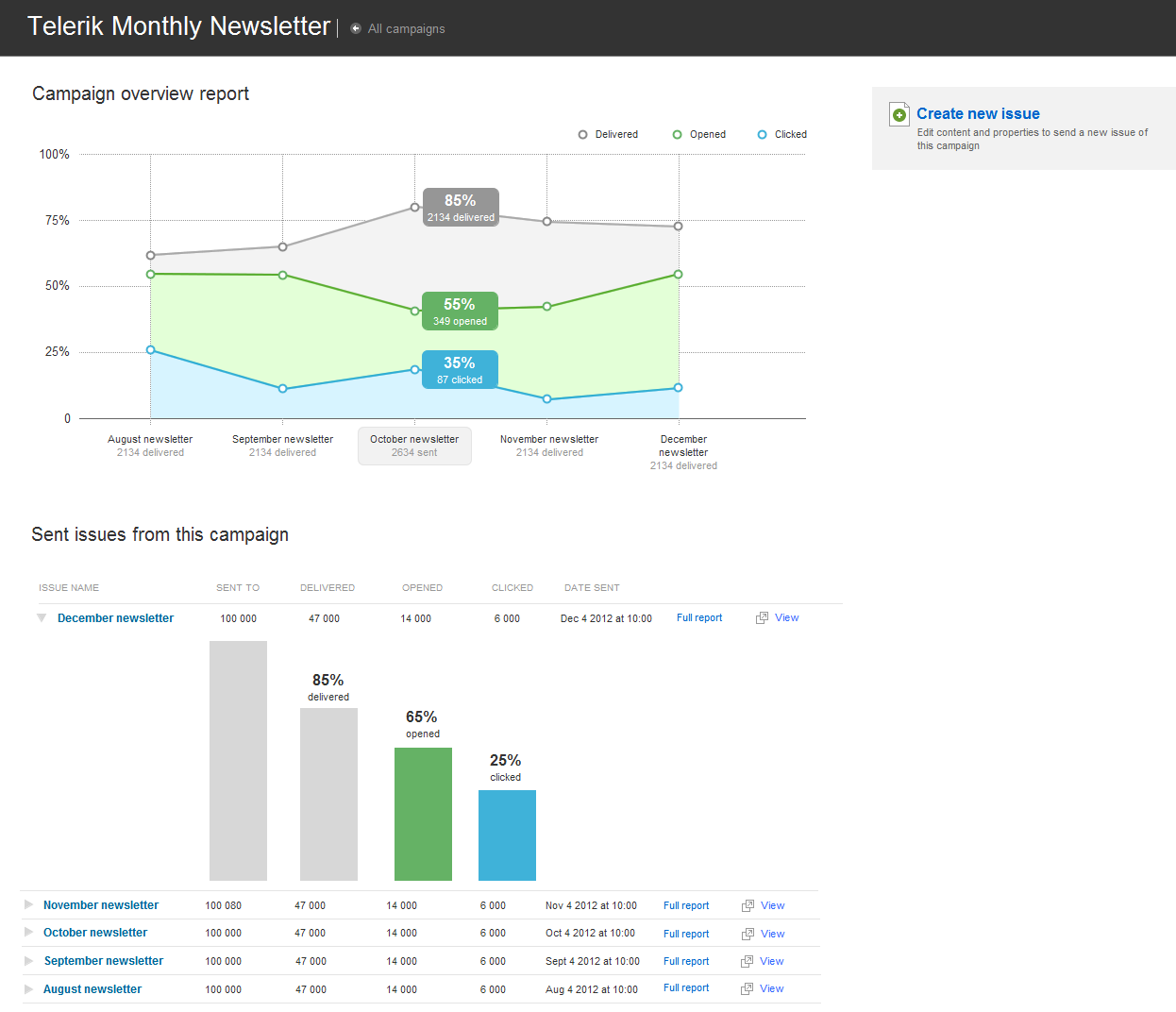Click the December Delivered data point on line chart
1176x1012 pixels.
click(679, 227)
